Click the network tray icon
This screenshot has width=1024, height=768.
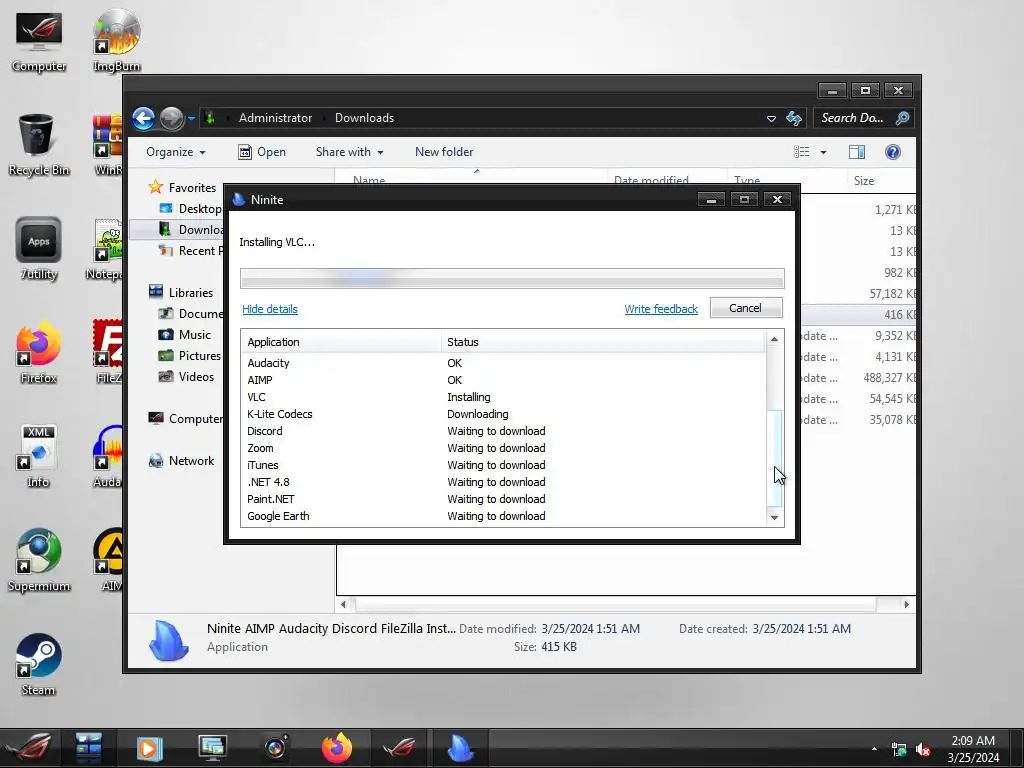point(899,750)
